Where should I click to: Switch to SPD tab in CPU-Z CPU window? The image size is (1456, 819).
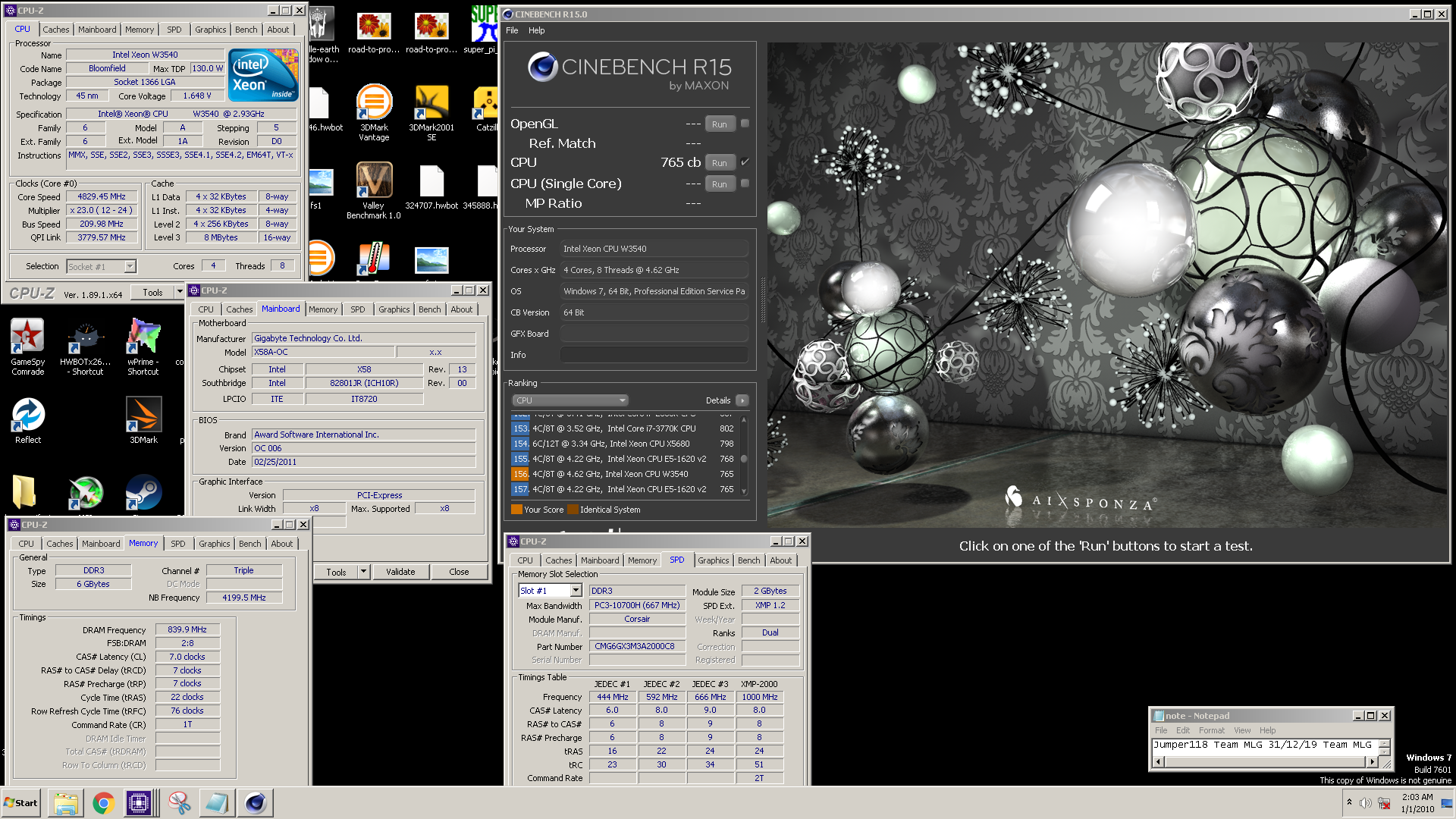click(x=174, y=30)
